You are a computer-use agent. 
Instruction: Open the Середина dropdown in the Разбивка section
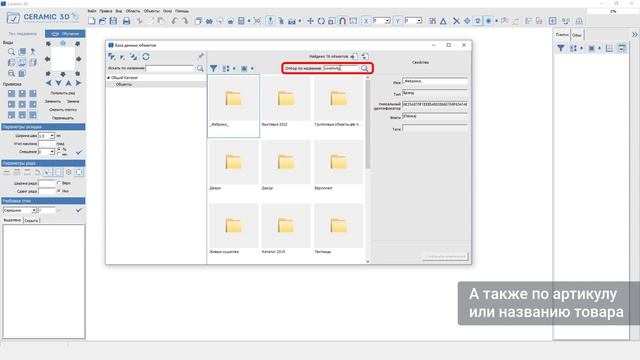pos(34,210)
